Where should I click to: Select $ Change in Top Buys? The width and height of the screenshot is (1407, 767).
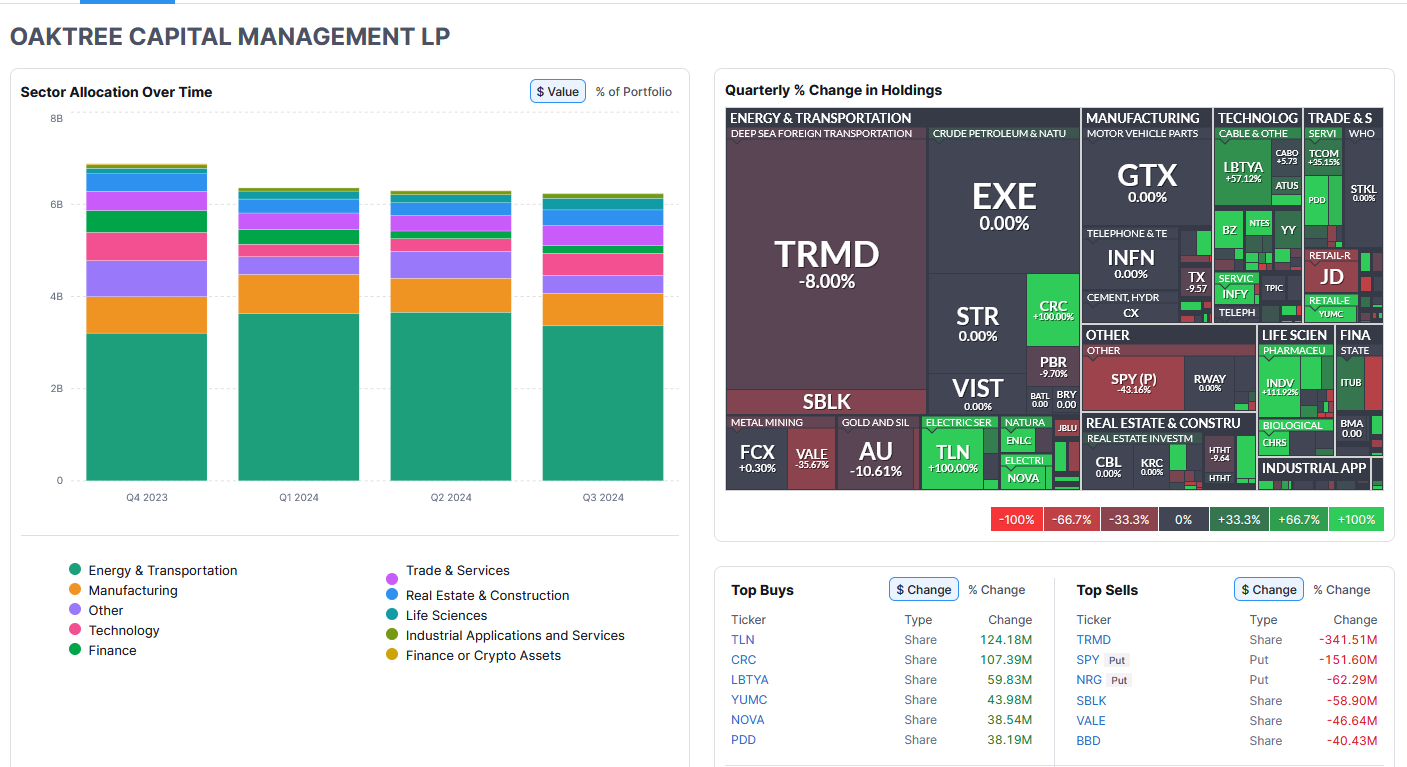pyautogui.click(x=924, y=589)
